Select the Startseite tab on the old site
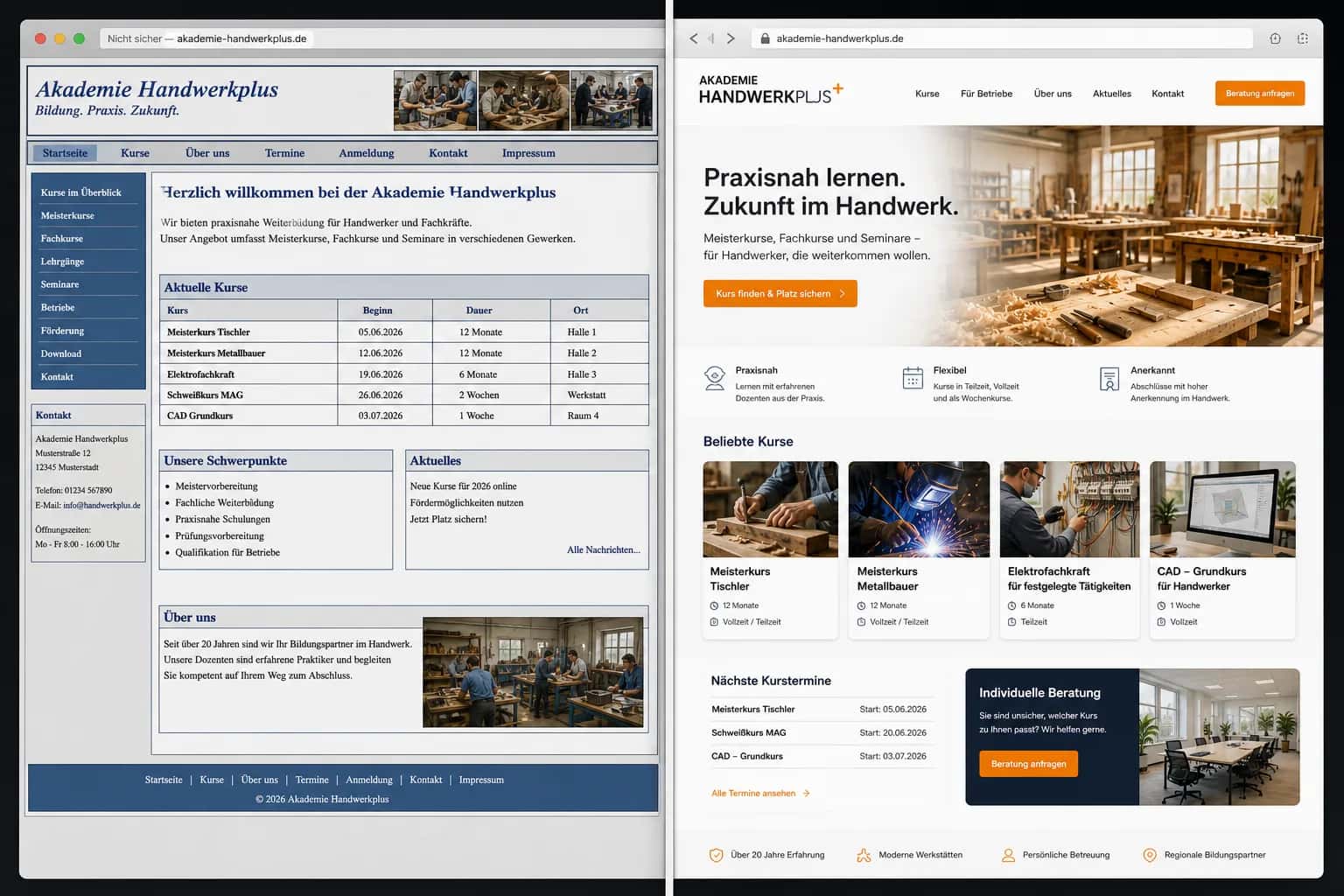The image size is (1344, 896). coord(65,153)
